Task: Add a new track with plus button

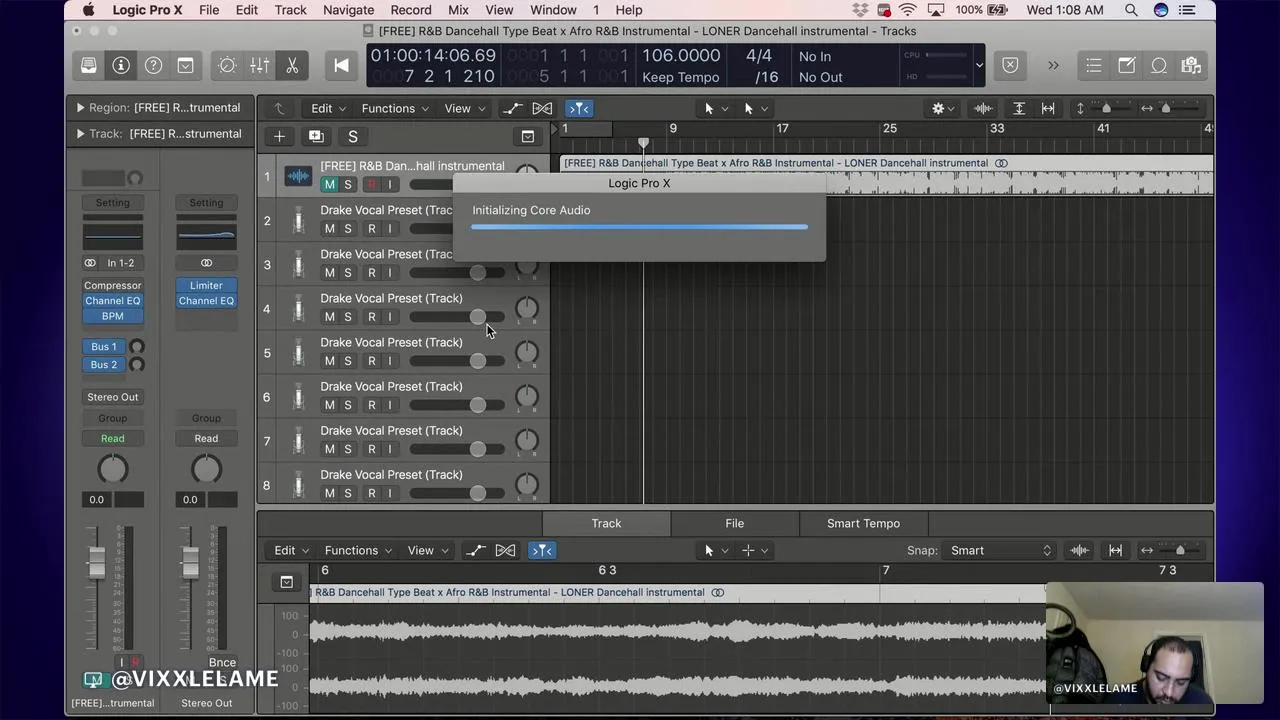Action: tap(279, 136)
